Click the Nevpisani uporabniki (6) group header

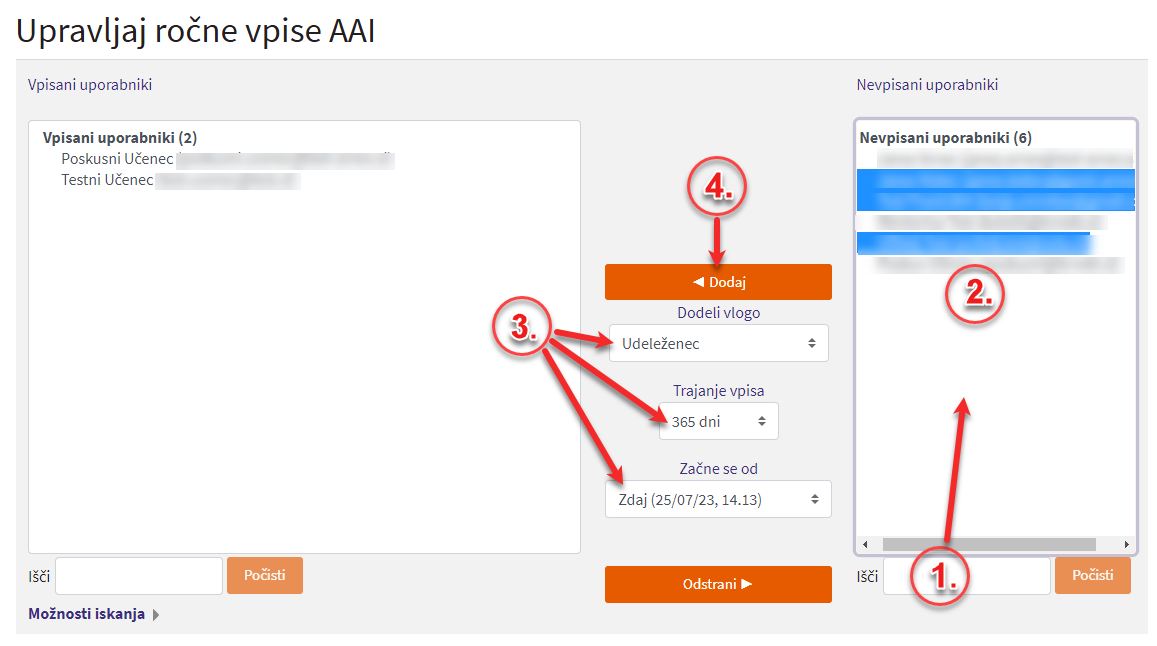click(x=945, y=138)
